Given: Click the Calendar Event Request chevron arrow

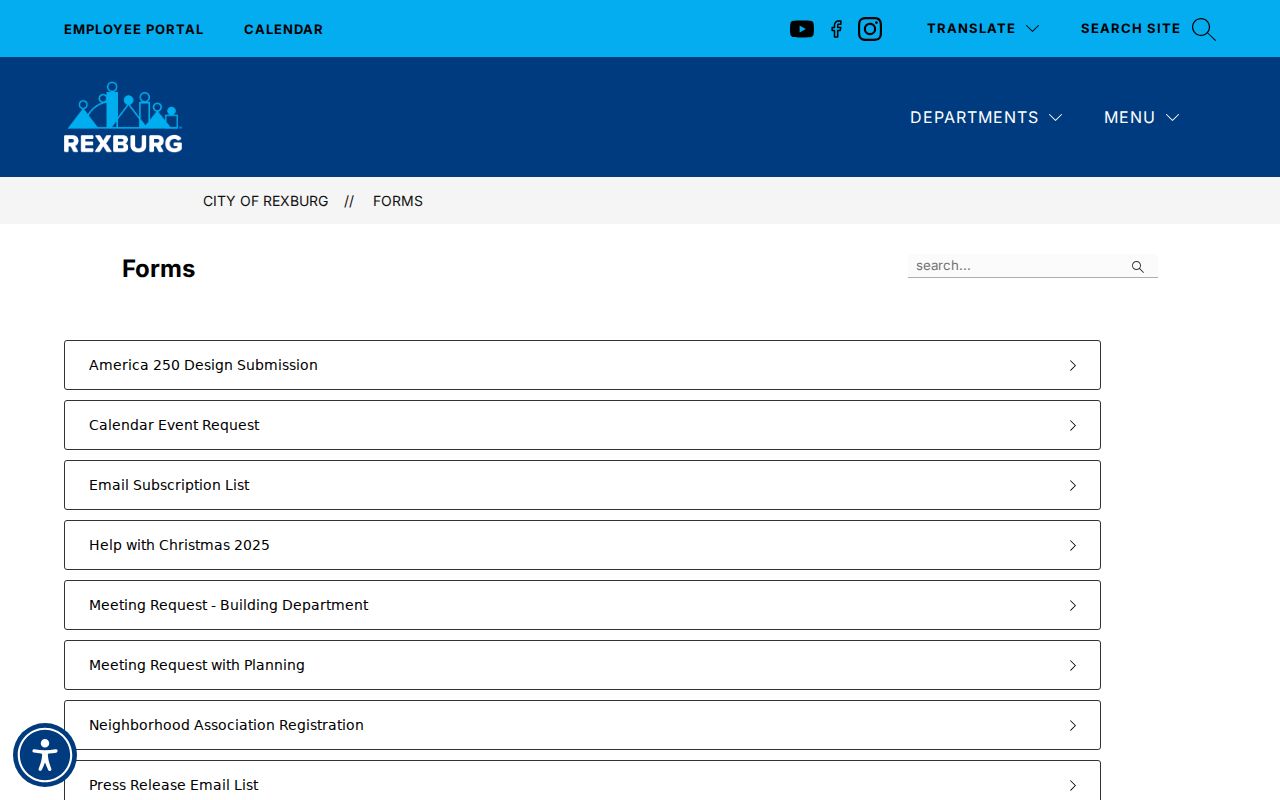Looking at the screenshot, I should (1072, 425).
